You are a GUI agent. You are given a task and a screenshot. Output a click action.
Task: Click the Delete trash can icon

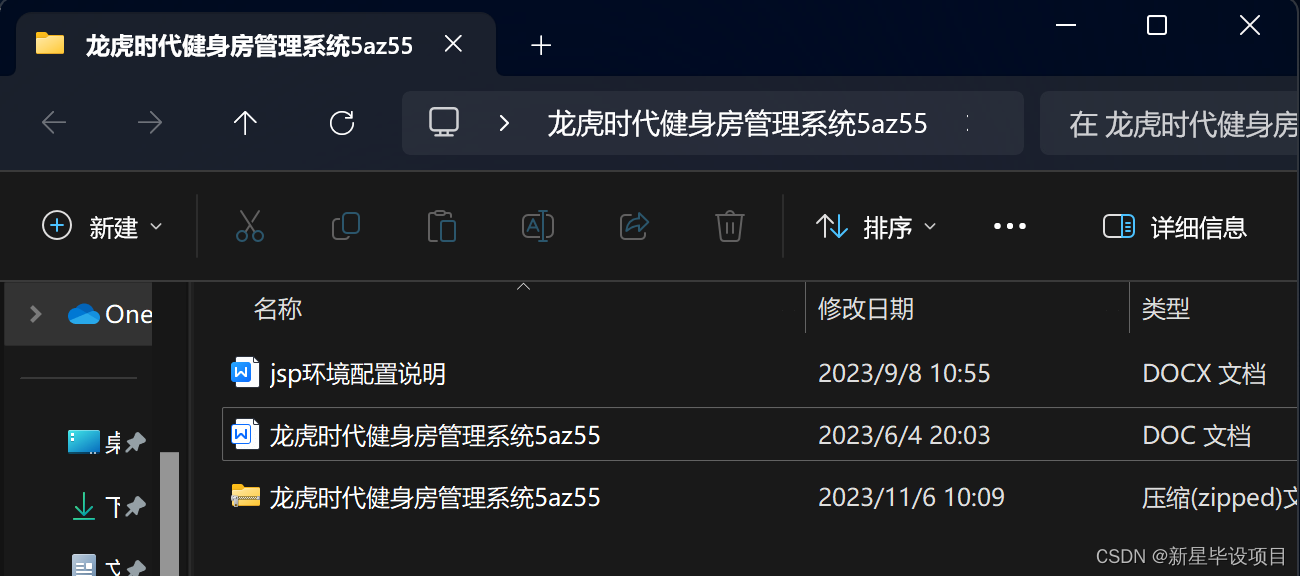[730, 226]
